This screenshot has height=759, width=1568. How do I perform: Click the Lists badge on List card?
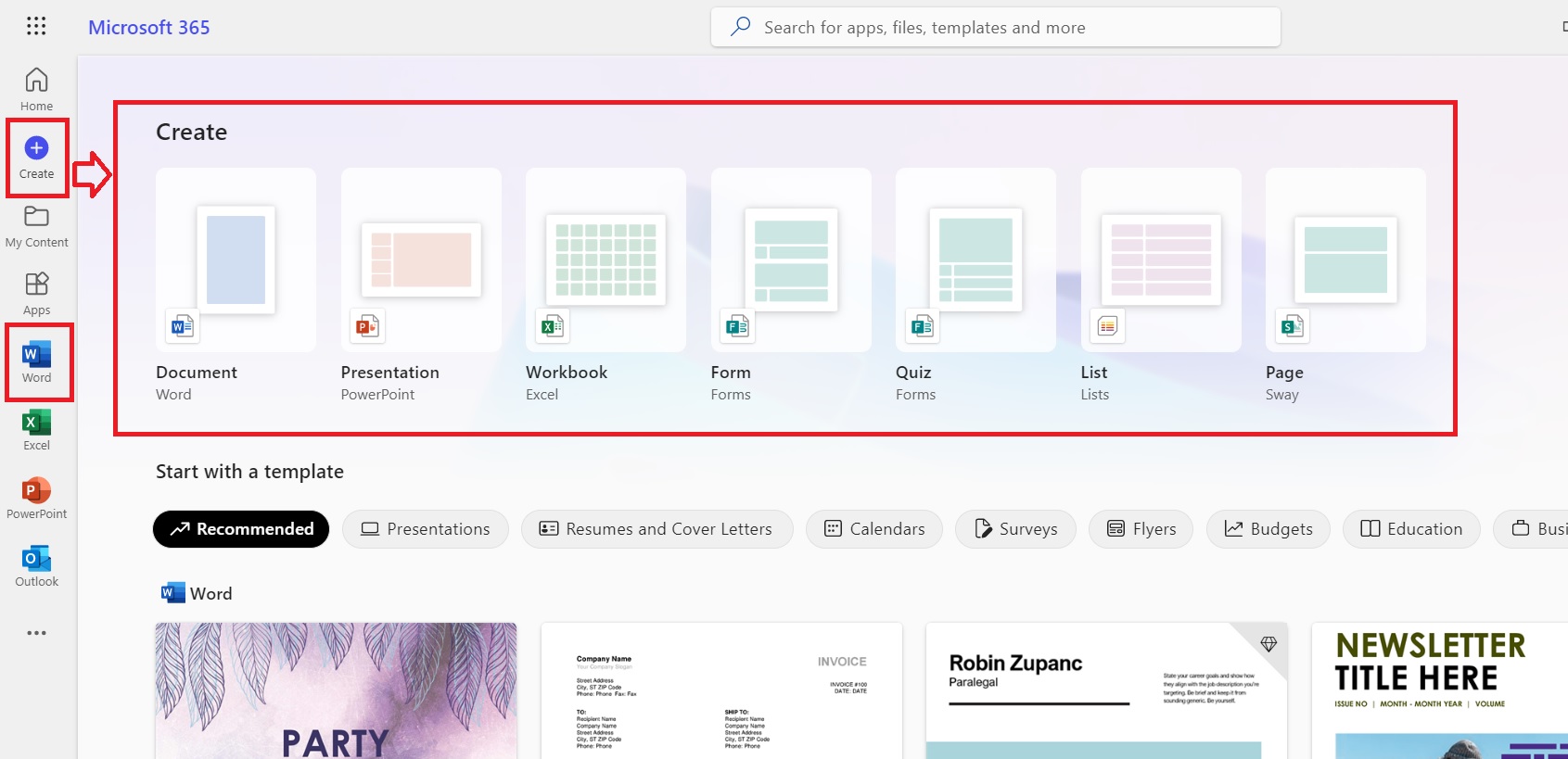1107,326
